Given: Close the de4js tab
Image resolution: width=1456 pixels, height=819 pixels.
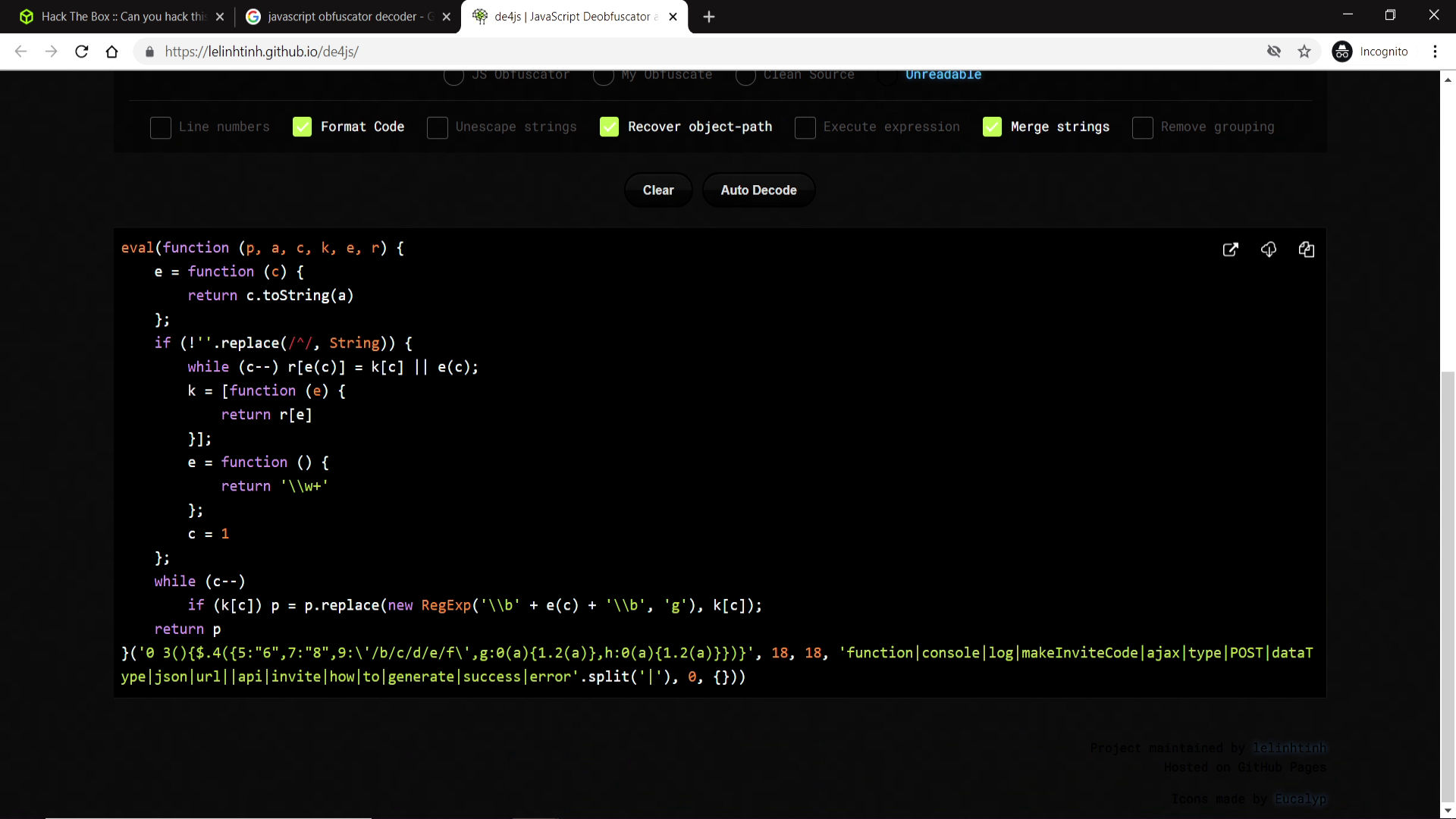Looking at the screenshot, I should 673,17.
